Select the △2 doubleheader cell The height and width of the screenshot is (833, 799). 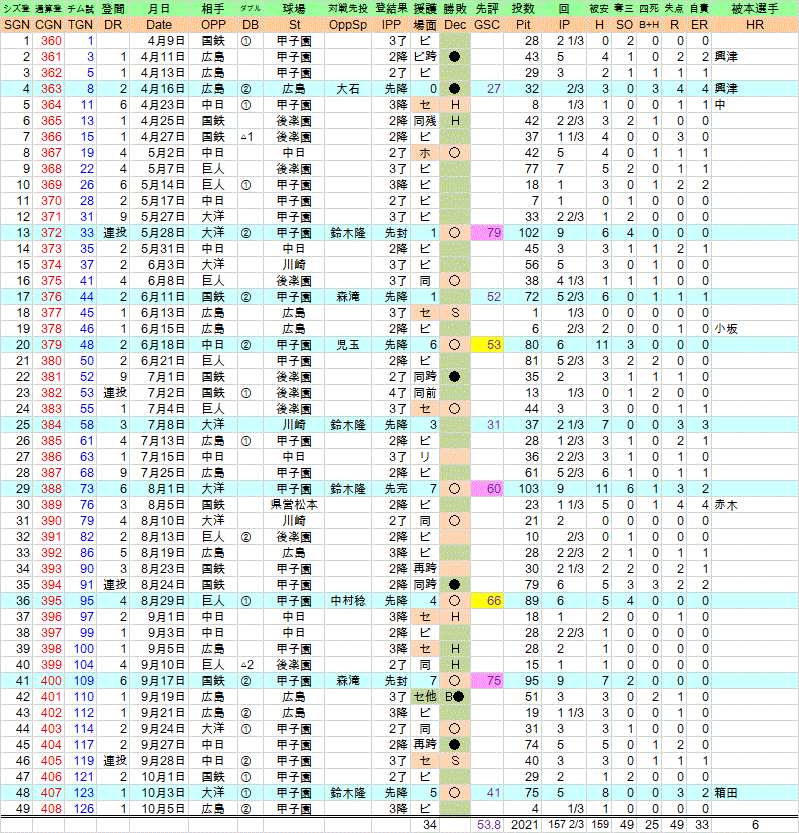pyautogui.click(x=247, y=665)
